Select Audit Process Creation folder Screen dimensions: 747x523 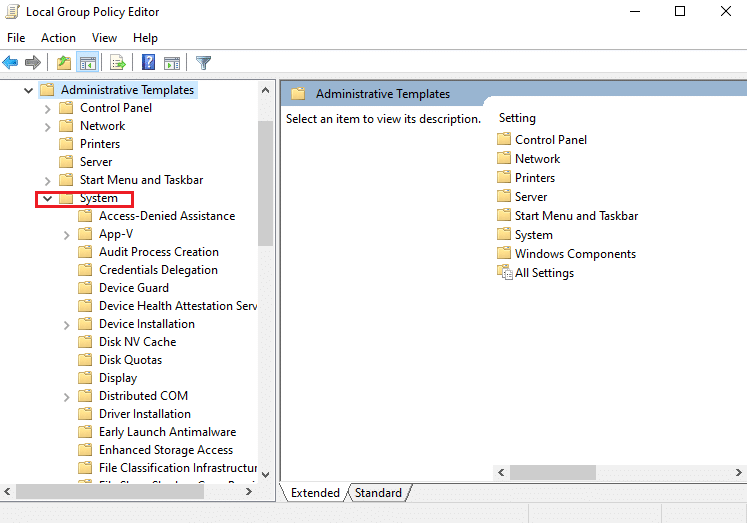(x=159, y=252)
